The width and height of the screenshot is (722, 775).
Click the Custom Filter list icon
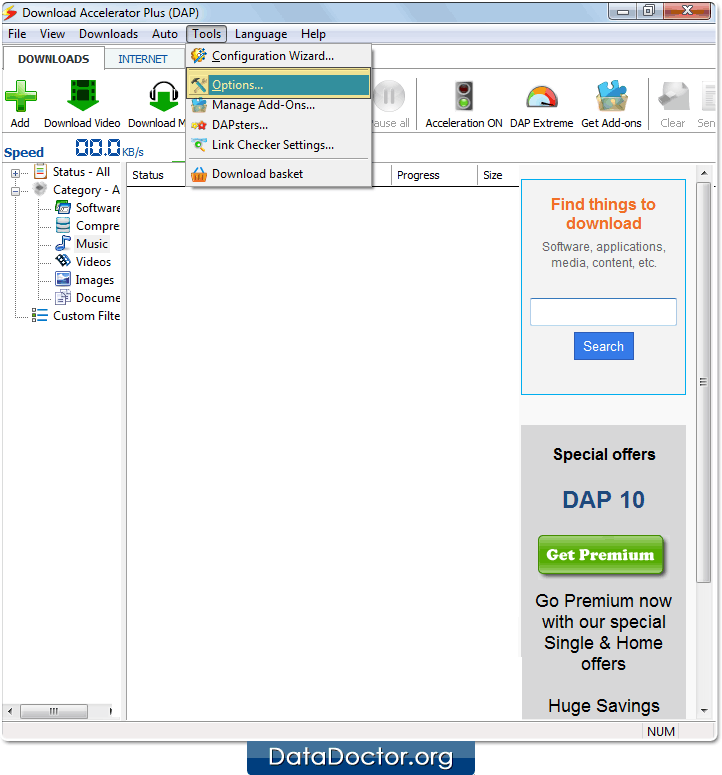(x=40, y=315)
